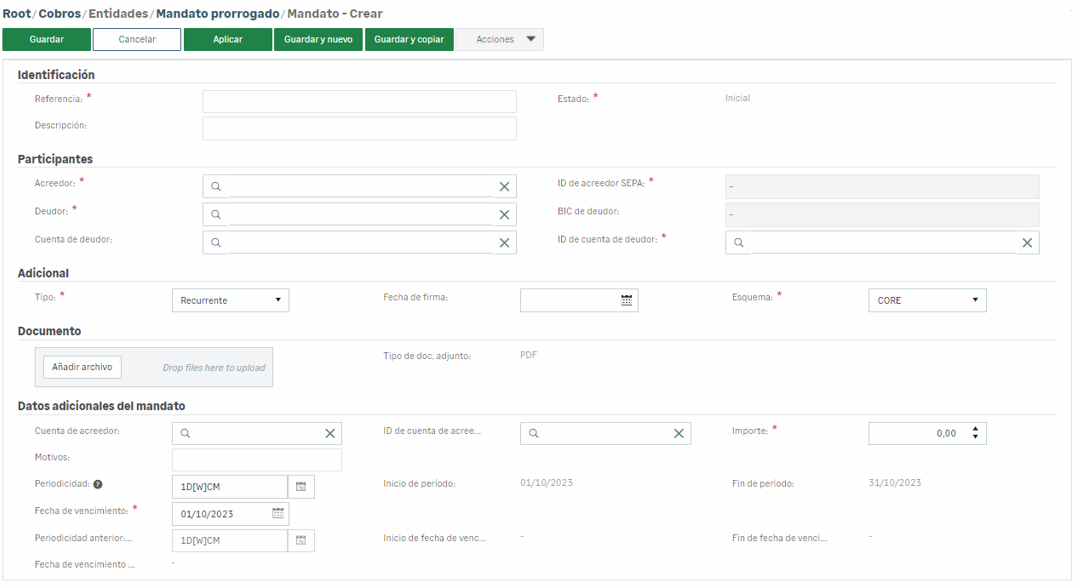Click the search icon in Deudor field
This screenshot has height=587, width=1077.
point(216,215)
